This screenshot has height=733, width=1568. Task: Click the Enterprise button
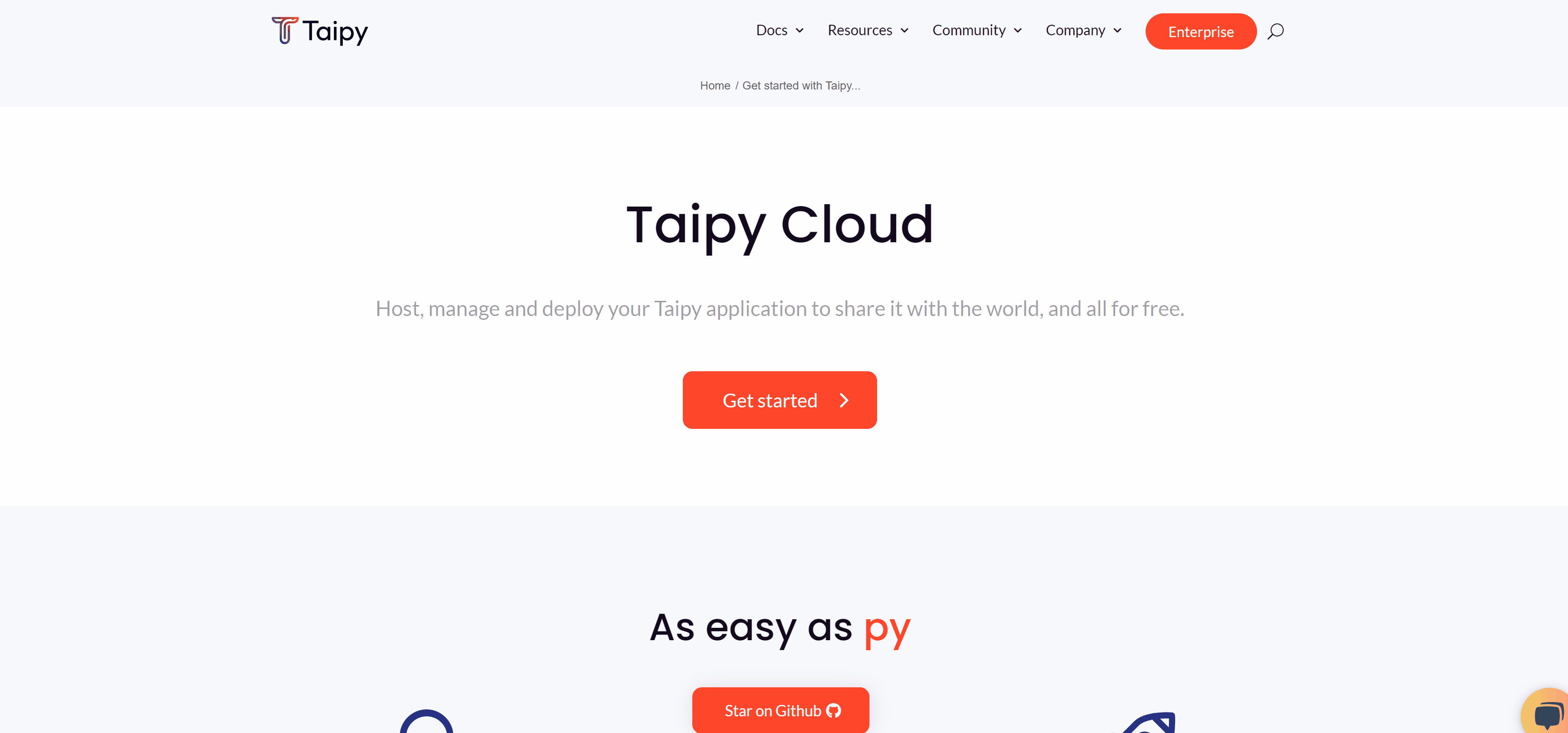(1200, 30)
